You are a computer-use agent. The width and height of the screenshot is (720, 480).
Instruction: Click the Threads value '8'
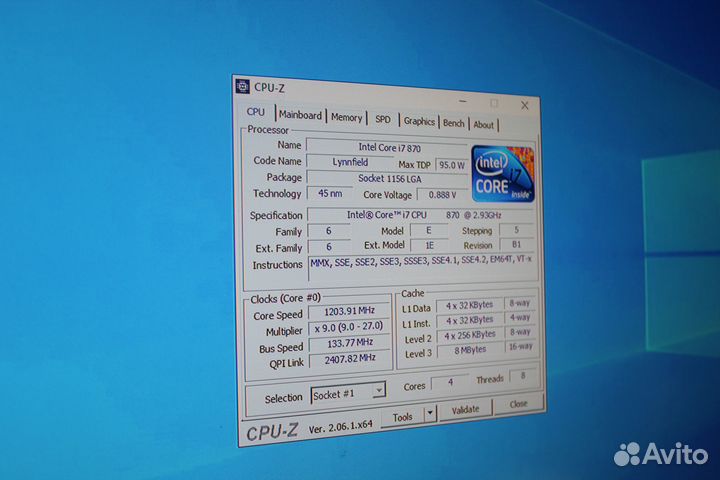click(x=523, y=376)
